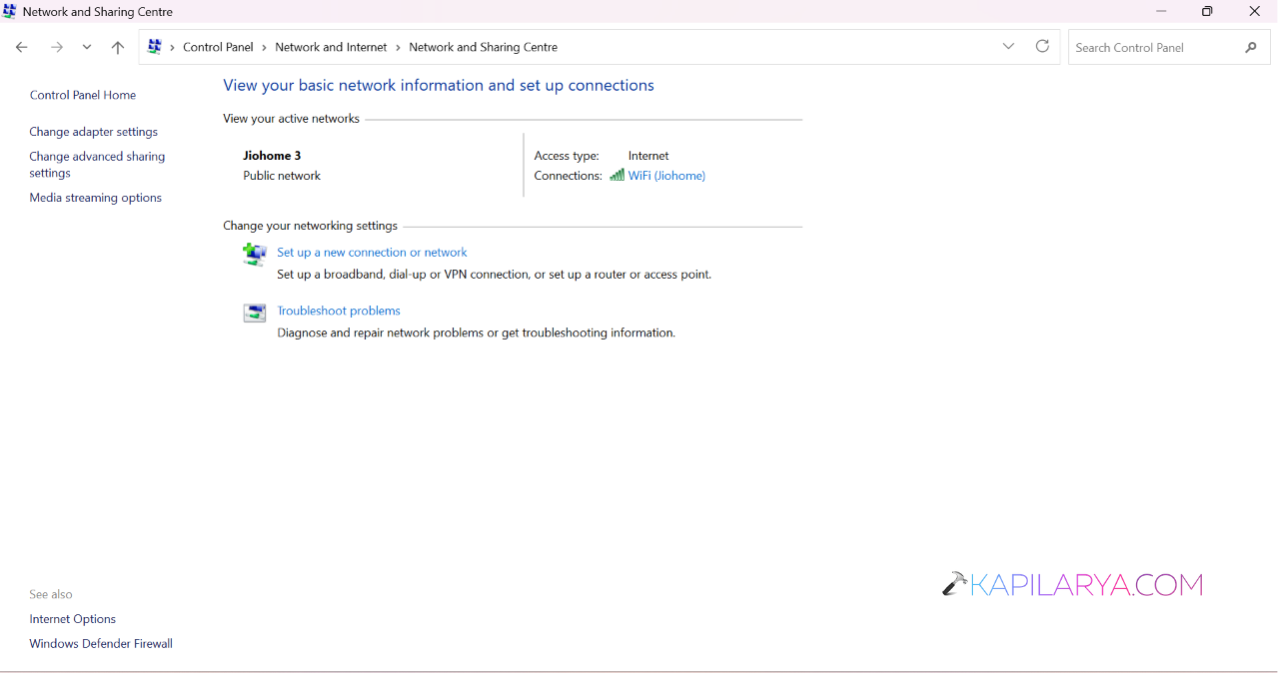The width and height of the screenshot is (1280, 673).
Task: Click the new connection setup icon
Action: click(x=255, y=254)
